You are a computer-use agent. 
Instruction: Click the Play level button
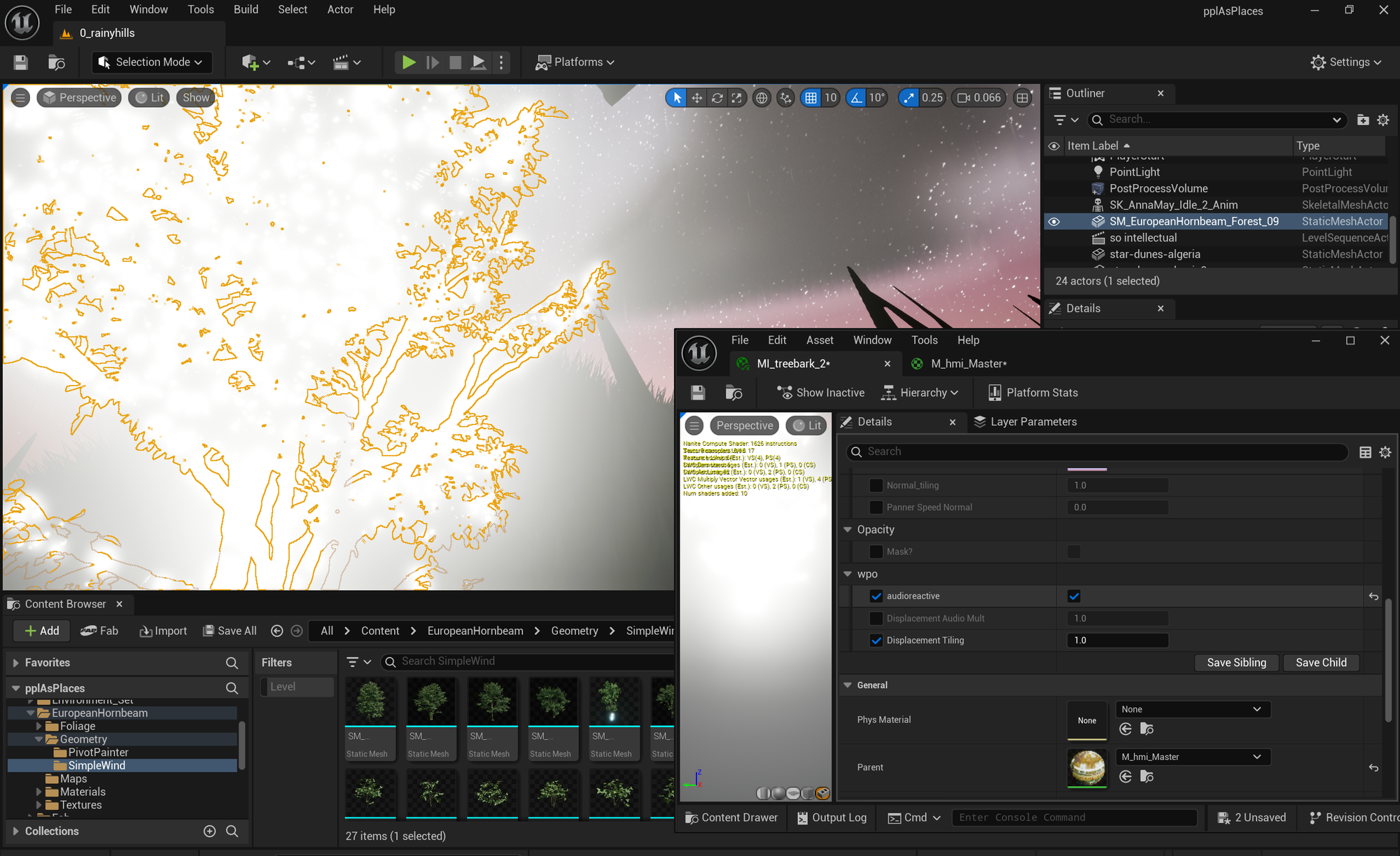click(408, 62)
